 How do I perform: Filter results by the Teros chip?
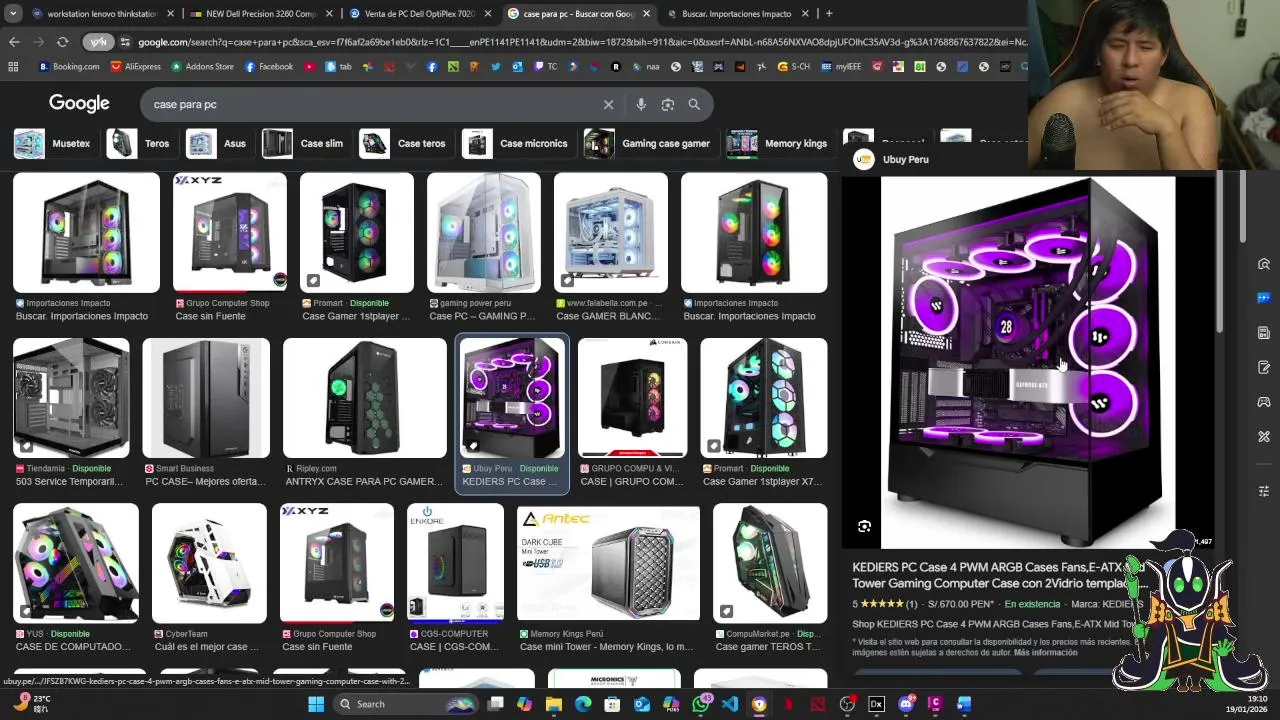click(140, 143)
